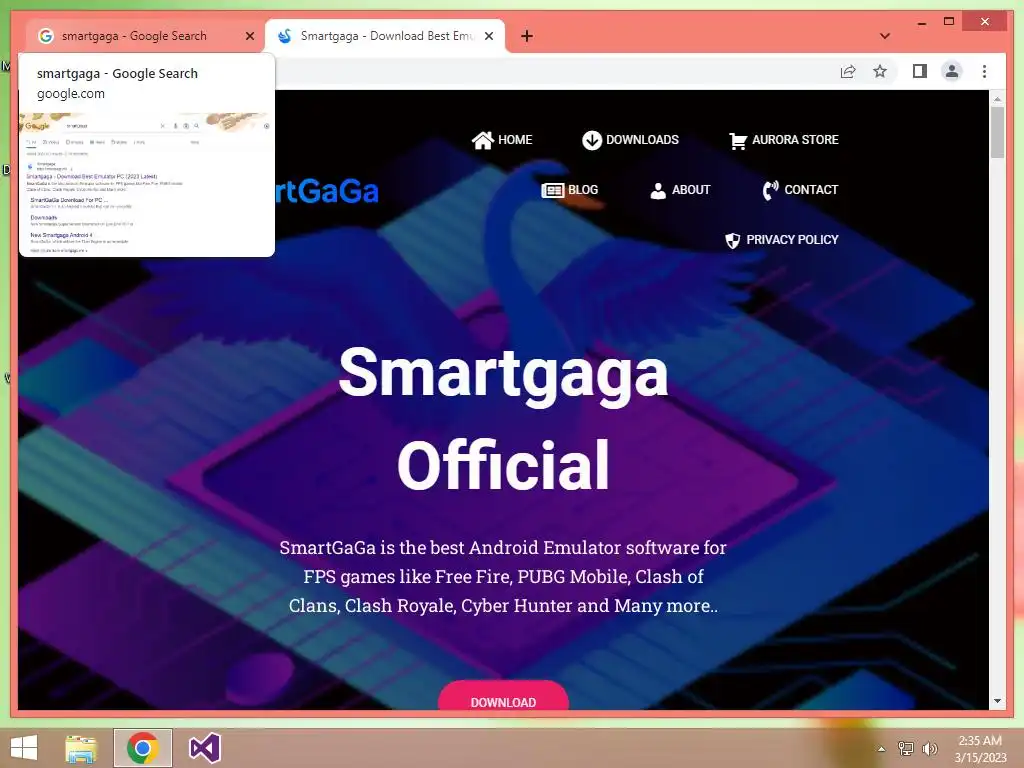Viewport: 1024px width, 768px height.
Task: Click the Google Search tab preview thumbnail
Action: pyautogui.click(x=147, y=184)
